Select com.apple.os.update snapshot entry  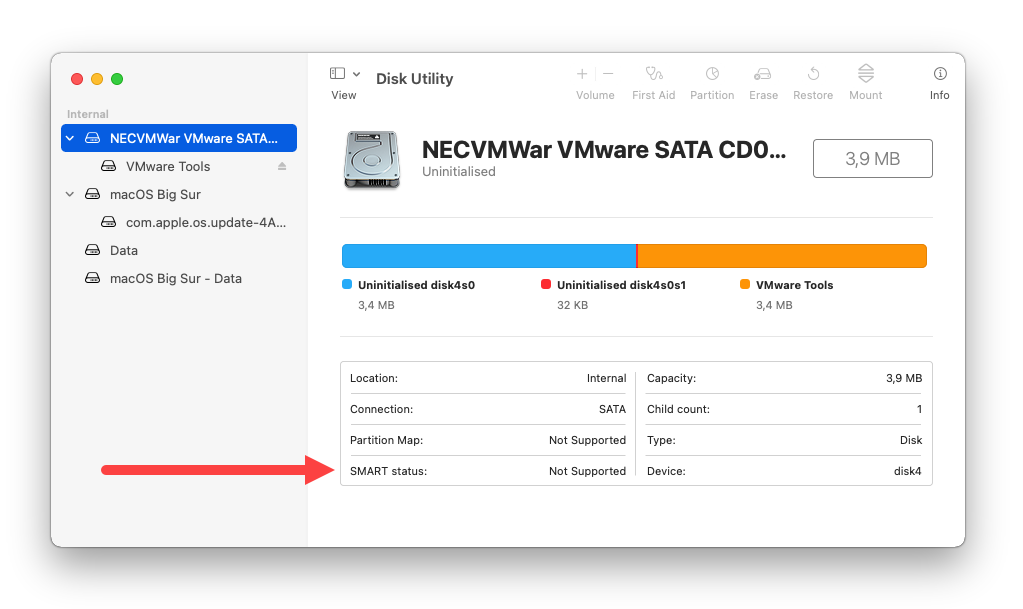(206, 223)
